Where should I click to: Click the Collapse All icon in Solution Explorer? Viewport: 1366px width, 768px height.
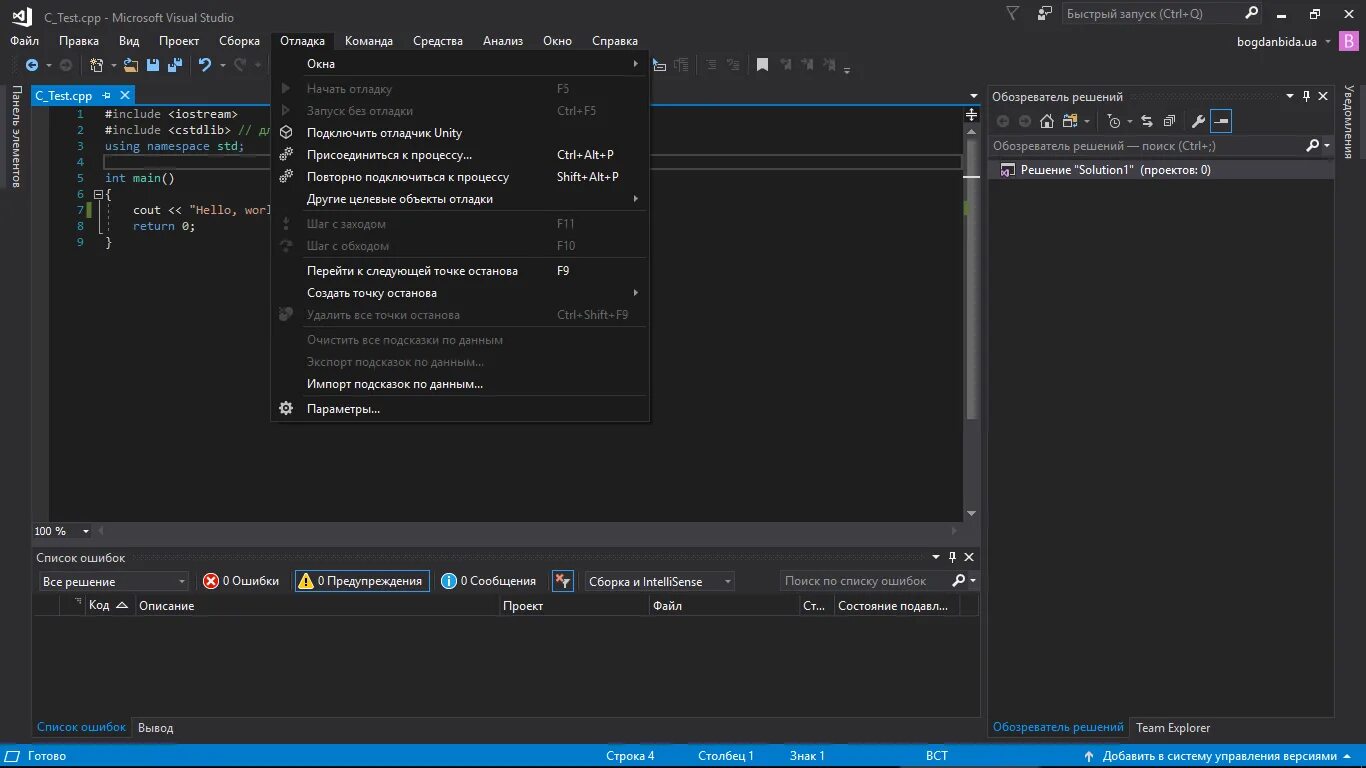point(1169,121)
